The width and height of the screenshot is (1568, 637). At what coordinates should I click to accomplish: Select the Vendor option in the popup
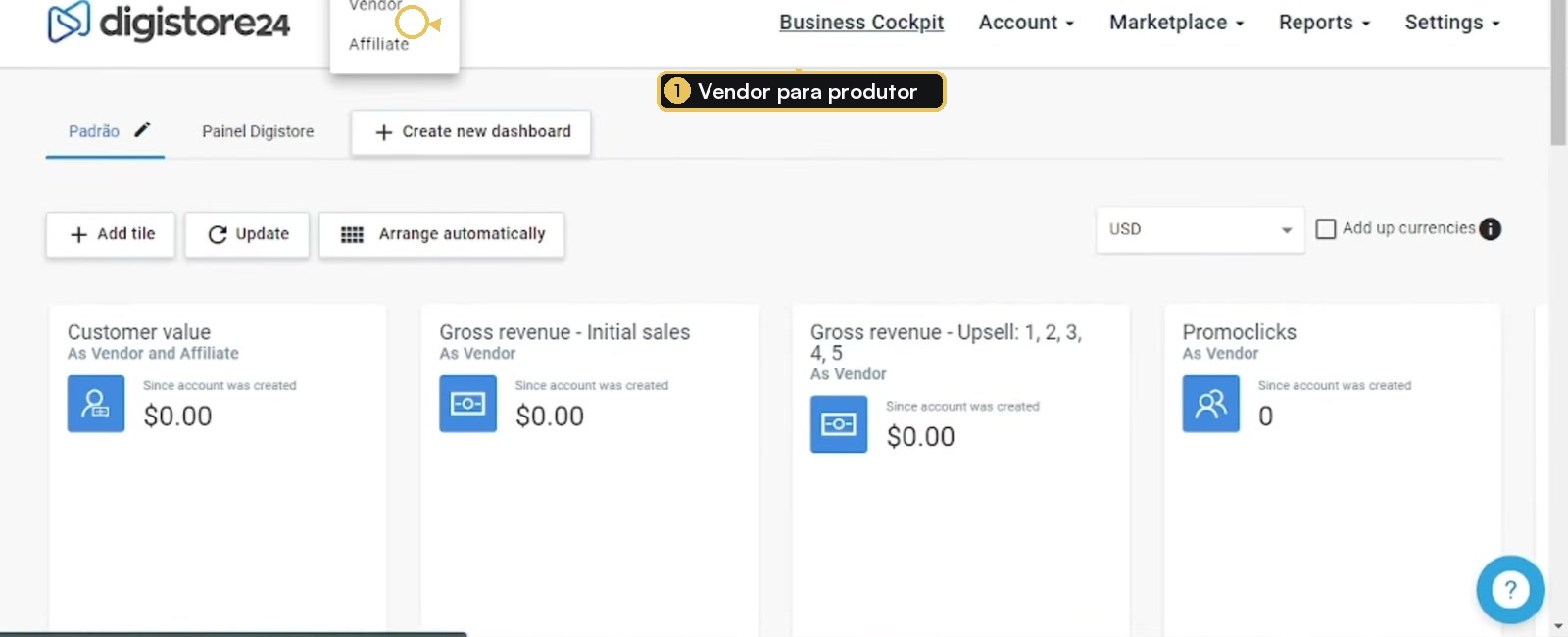[x=375, y=5]
